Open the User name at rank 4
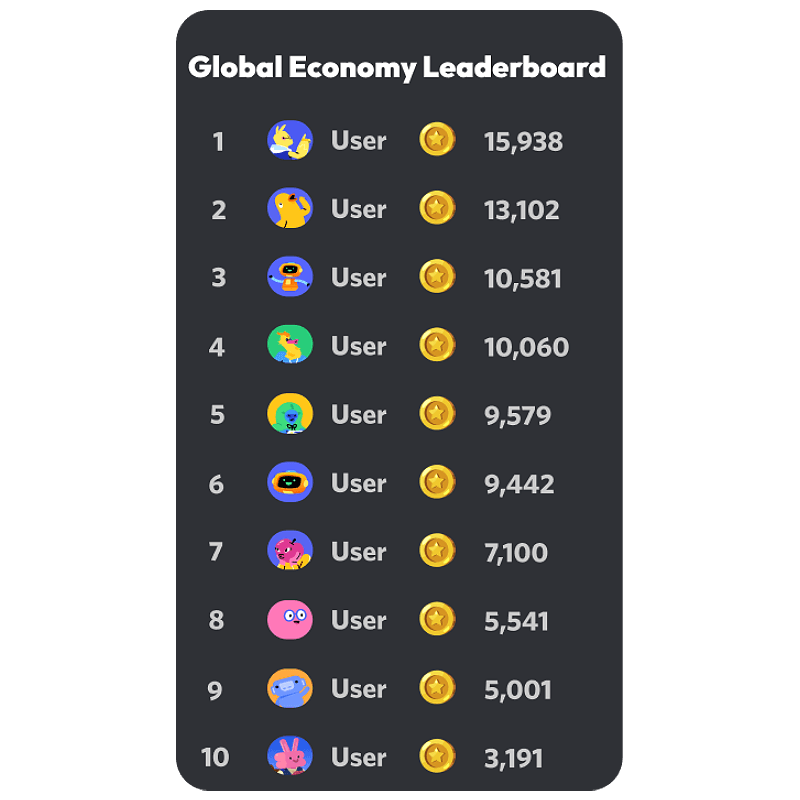 (358, 346)
